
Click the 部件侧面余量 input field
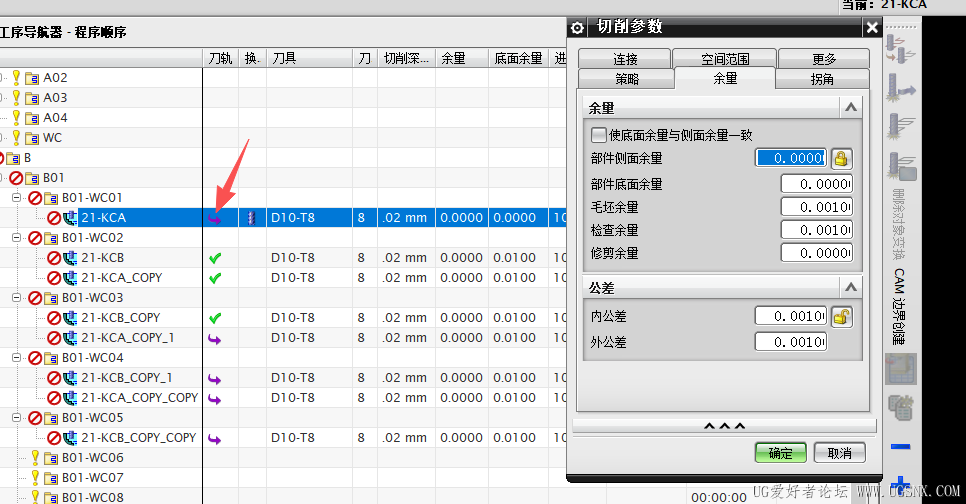coord(792,158)
